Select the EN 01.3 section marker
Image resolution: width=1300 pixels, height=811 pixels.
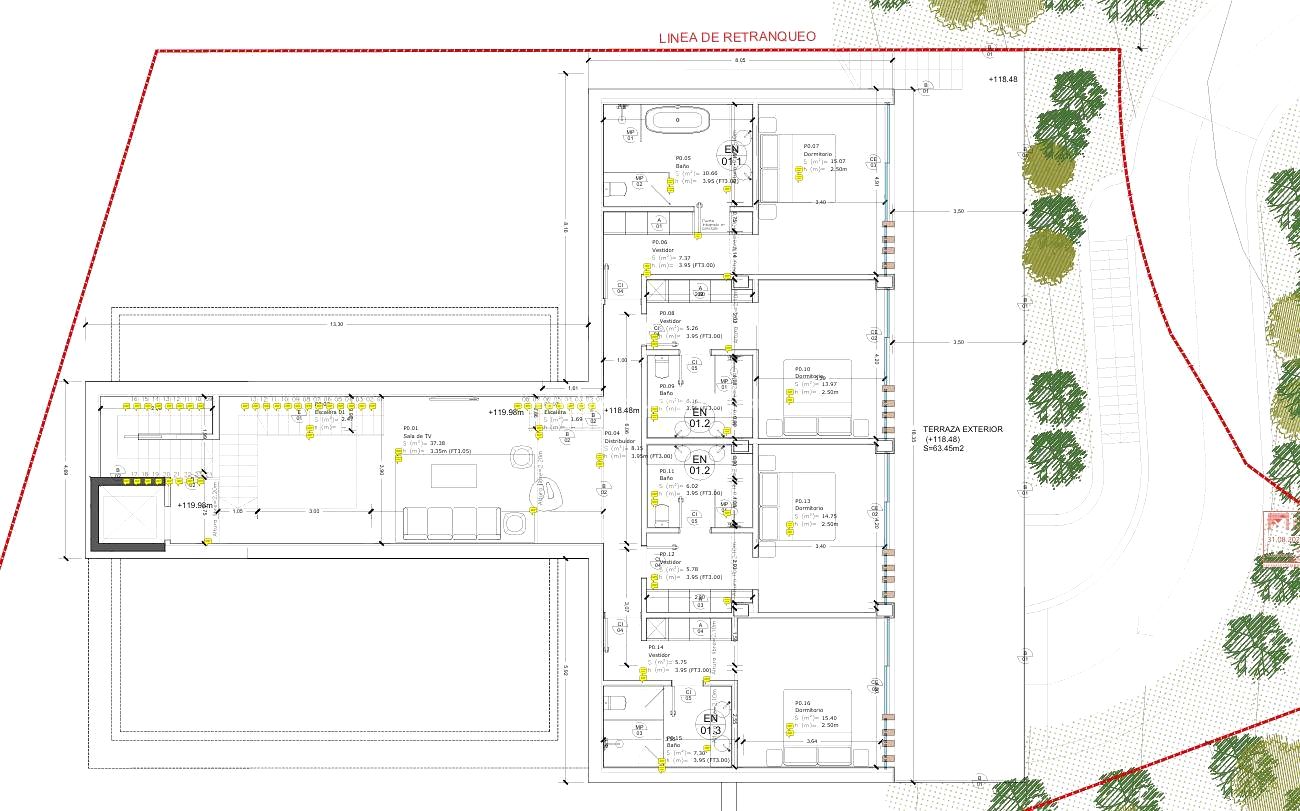(x=711, y=724)
